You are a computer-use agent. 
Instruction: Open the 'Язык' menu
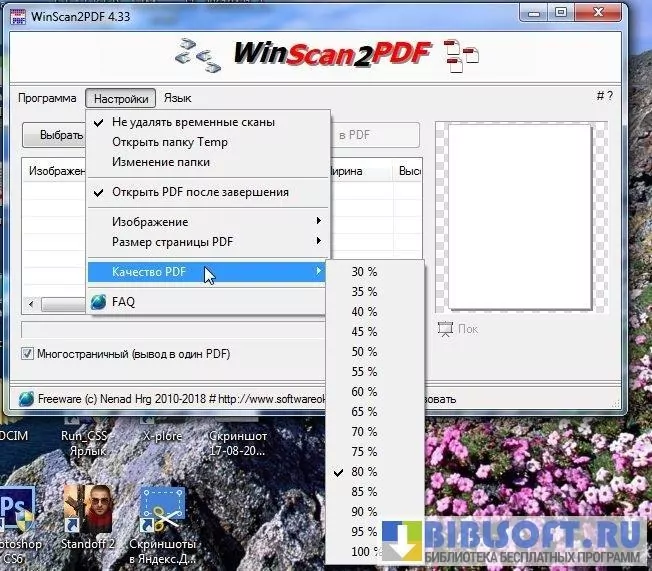tap(177, 98)
